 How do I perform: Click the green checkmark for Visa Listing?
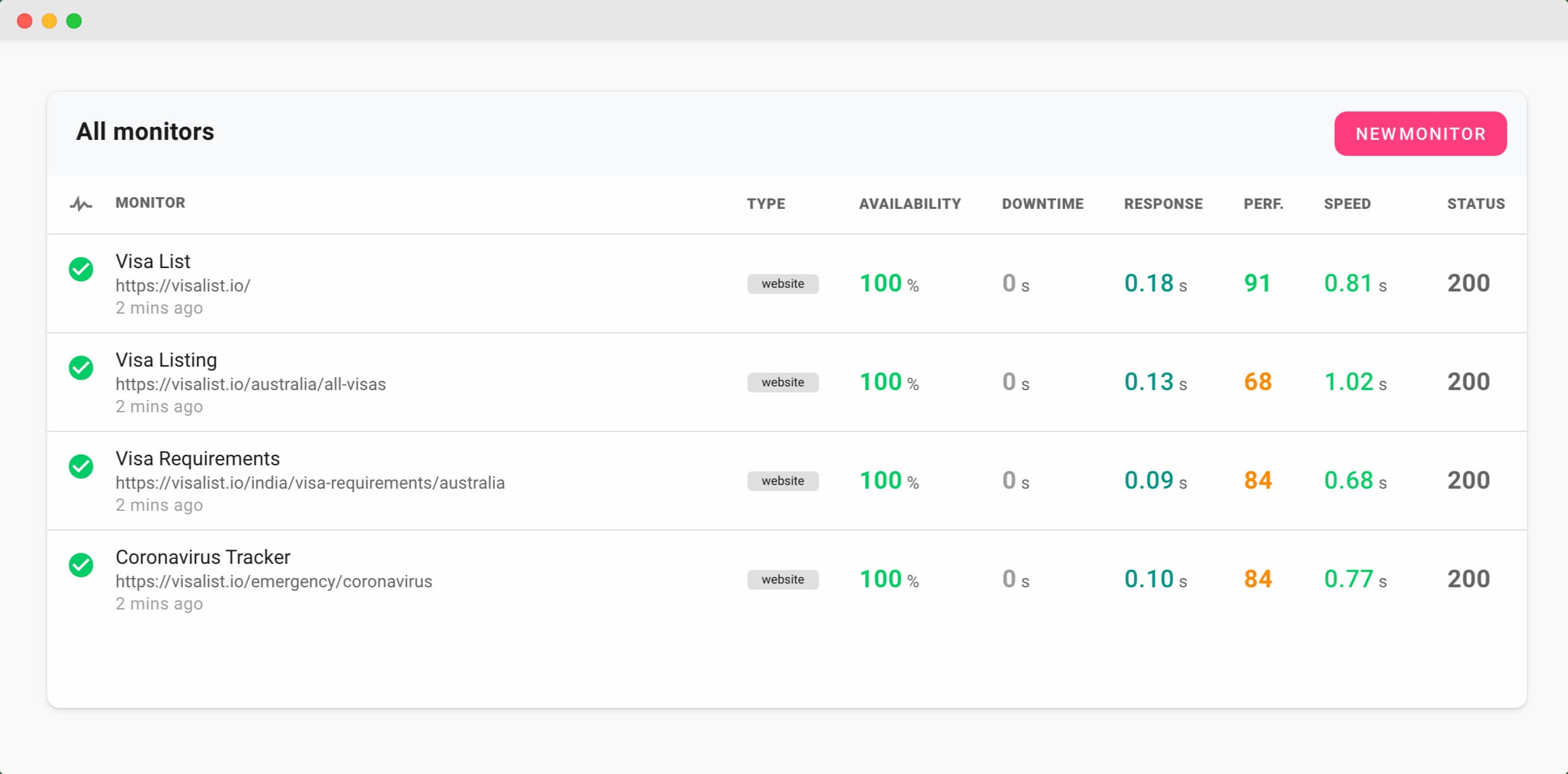point(81,367)
